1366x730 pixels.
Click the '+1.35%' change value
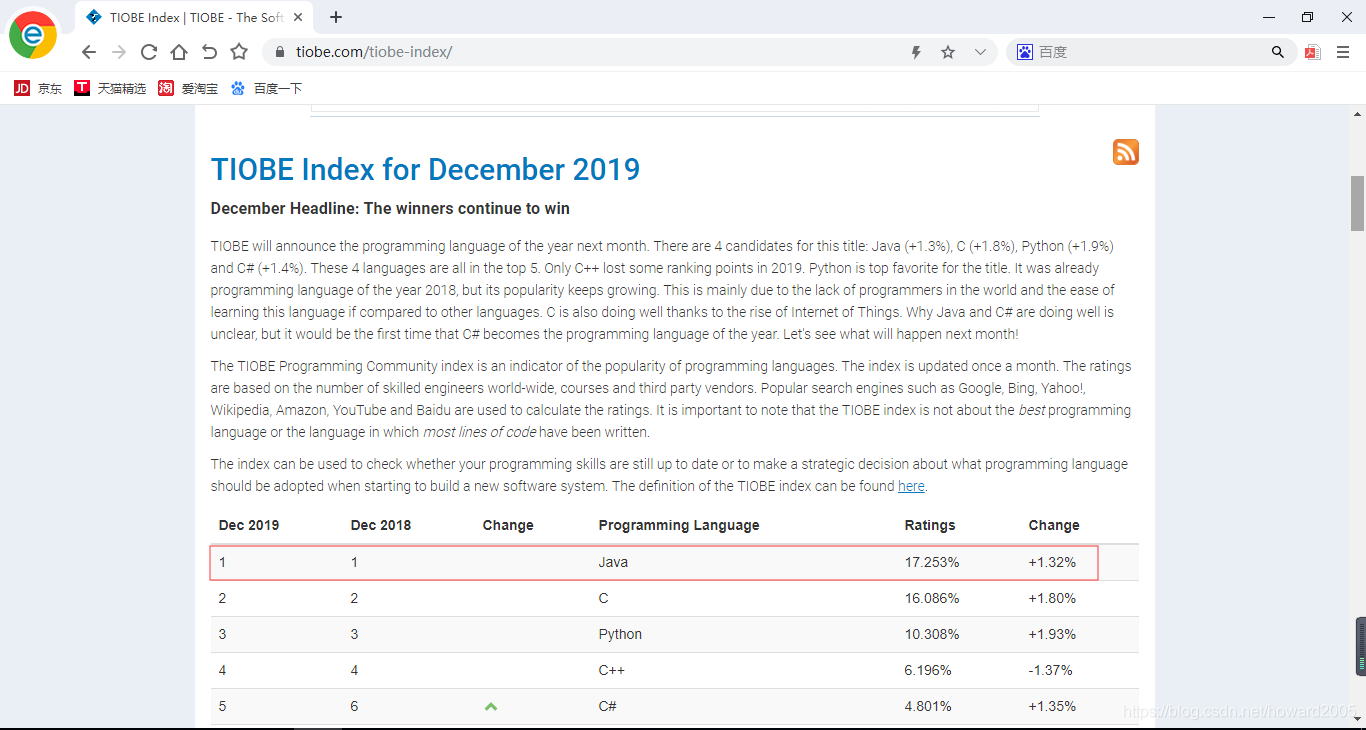[1052, 706]
